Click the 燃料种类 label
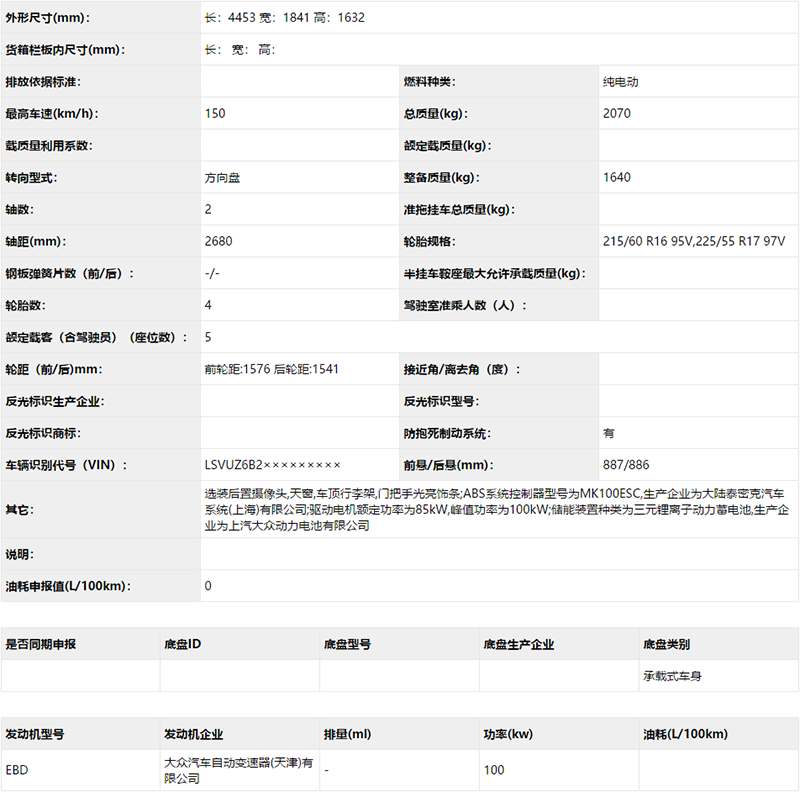 coord(430,82)
